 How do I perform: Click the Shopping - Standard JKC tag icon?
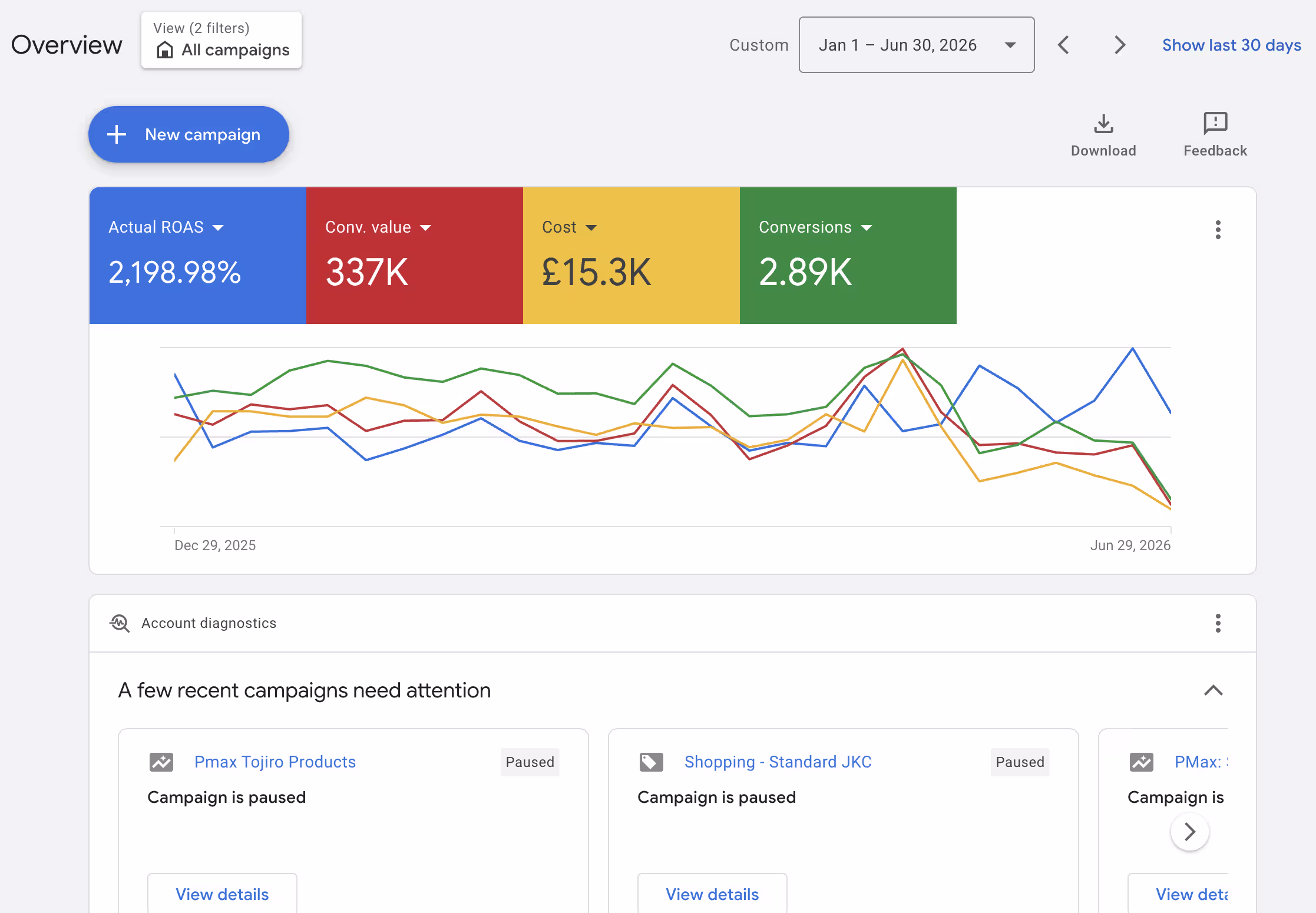(651, 762)
